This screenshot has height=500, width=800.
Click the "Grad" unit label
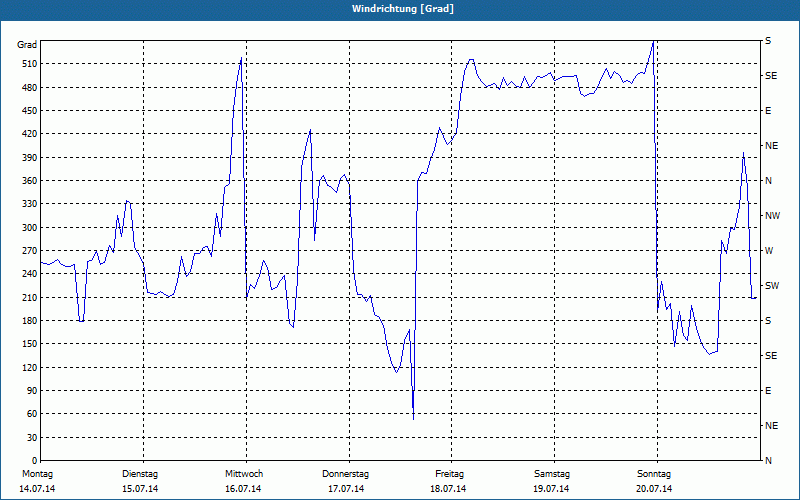(27, 45)
